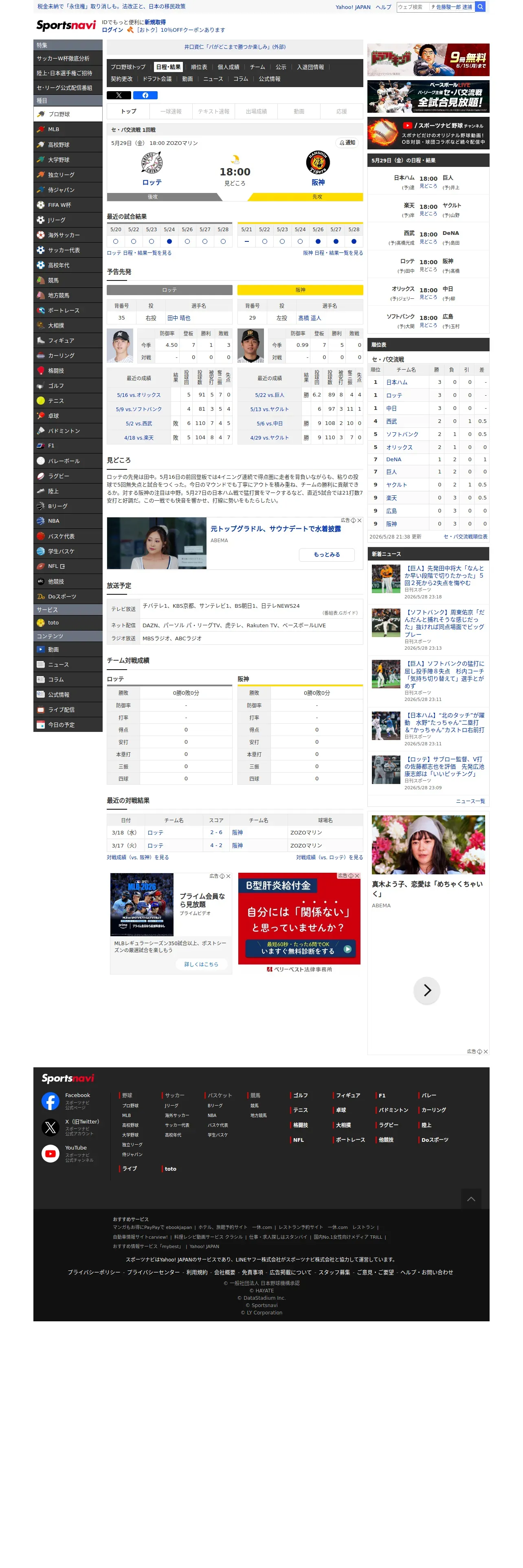Viewport: 523px width, 1568px height.
Task: Open the footer YouTube circle icon
Action: pyautogui.click(x=51, y=1153)
